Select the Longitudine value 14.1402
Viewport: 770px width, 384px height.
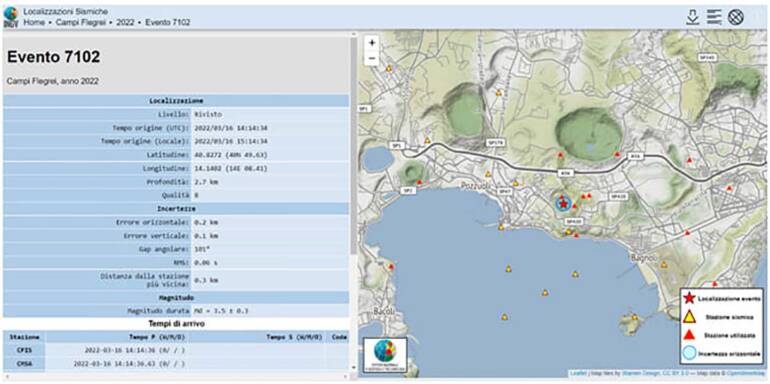tap(230, 168)
